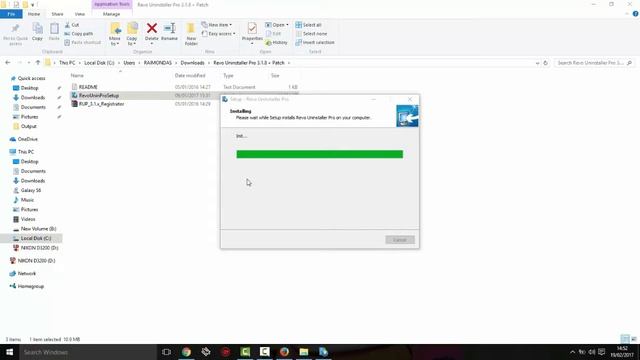Viewport: 640px width, 360px height.
Task: Open File Explorer from the taskbar
Action: (304, 352)
